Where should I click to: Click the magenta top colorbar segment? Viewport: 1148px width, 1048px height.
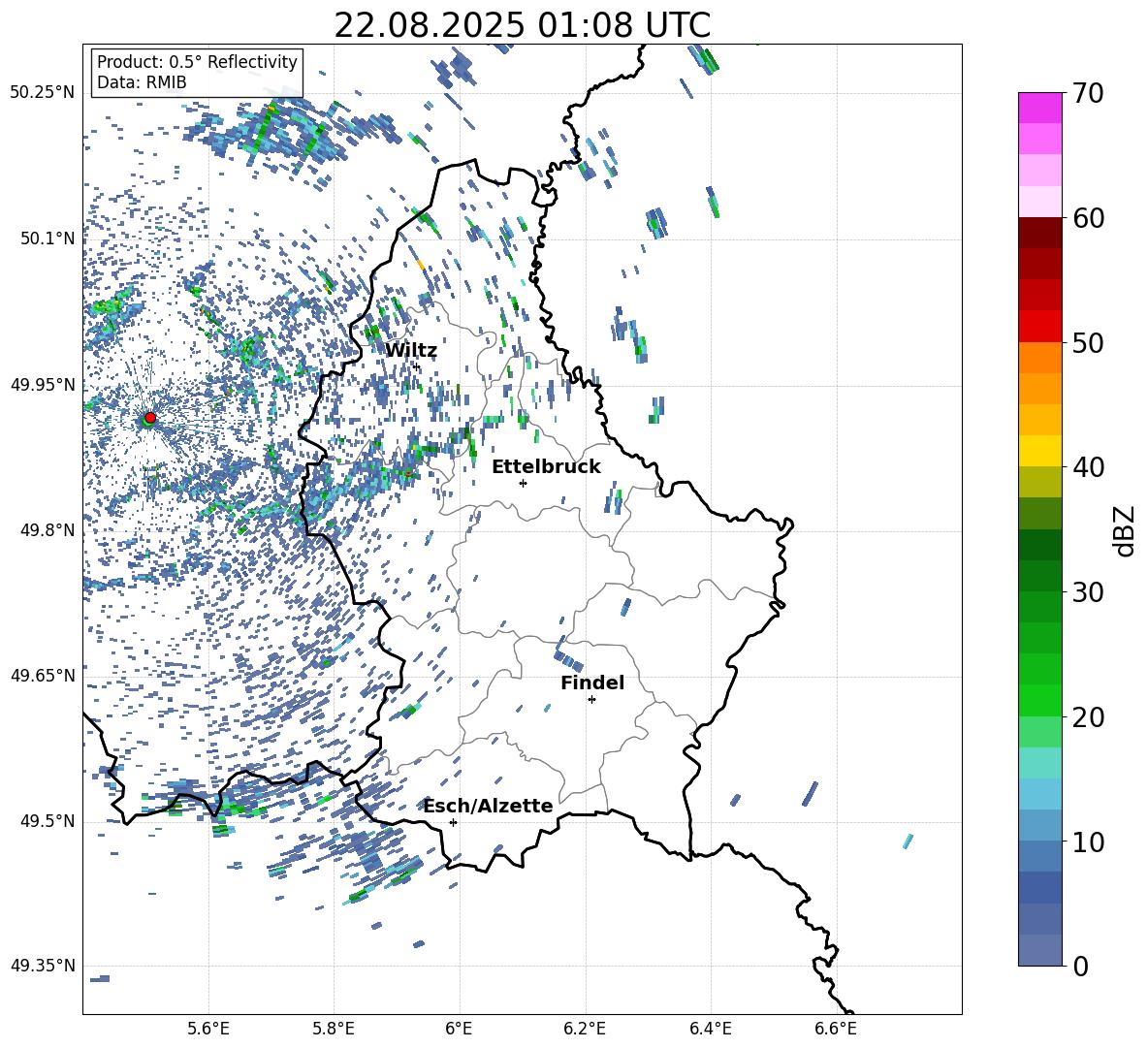coord(1039,108)
